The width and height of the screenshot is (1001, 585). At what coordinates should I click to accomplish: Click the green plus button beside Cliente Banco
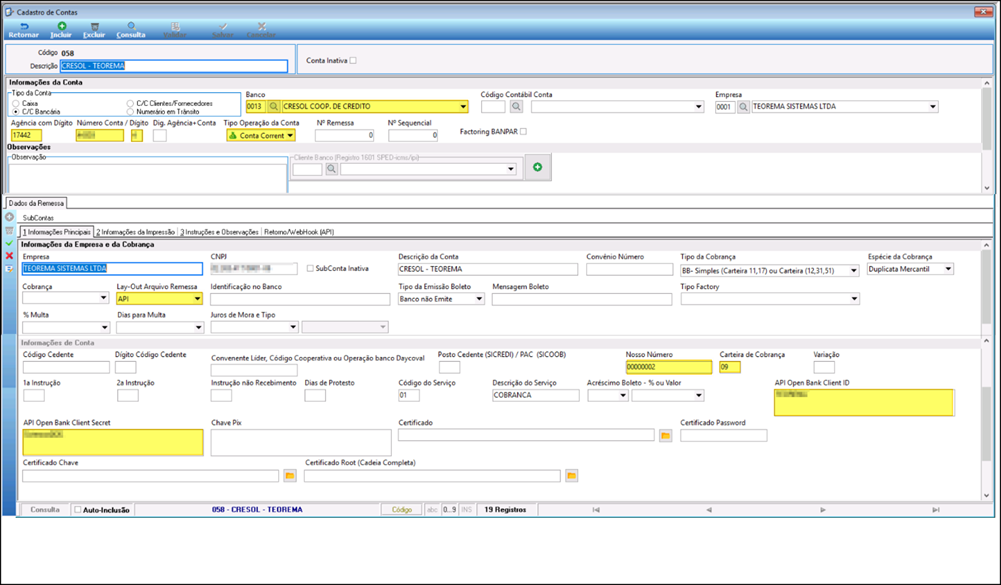point(538,167)
